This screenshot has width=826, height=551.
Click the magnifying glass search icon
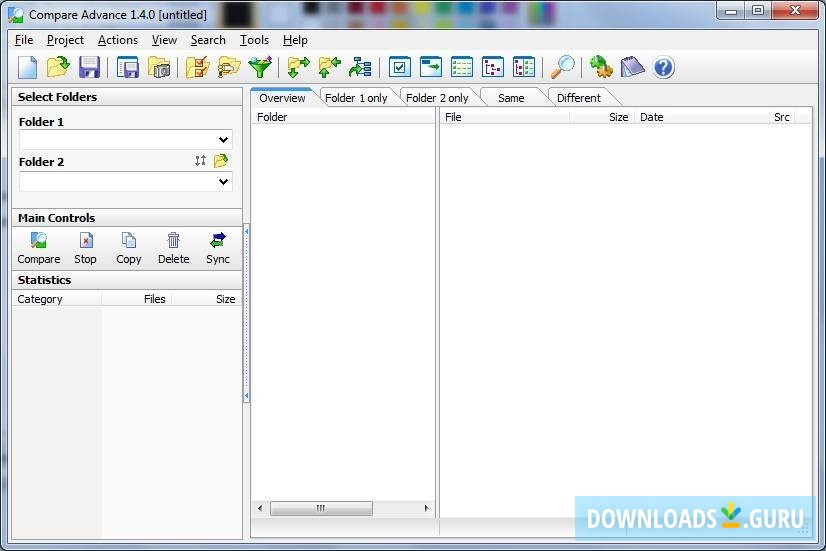click(x=563, y=67)
